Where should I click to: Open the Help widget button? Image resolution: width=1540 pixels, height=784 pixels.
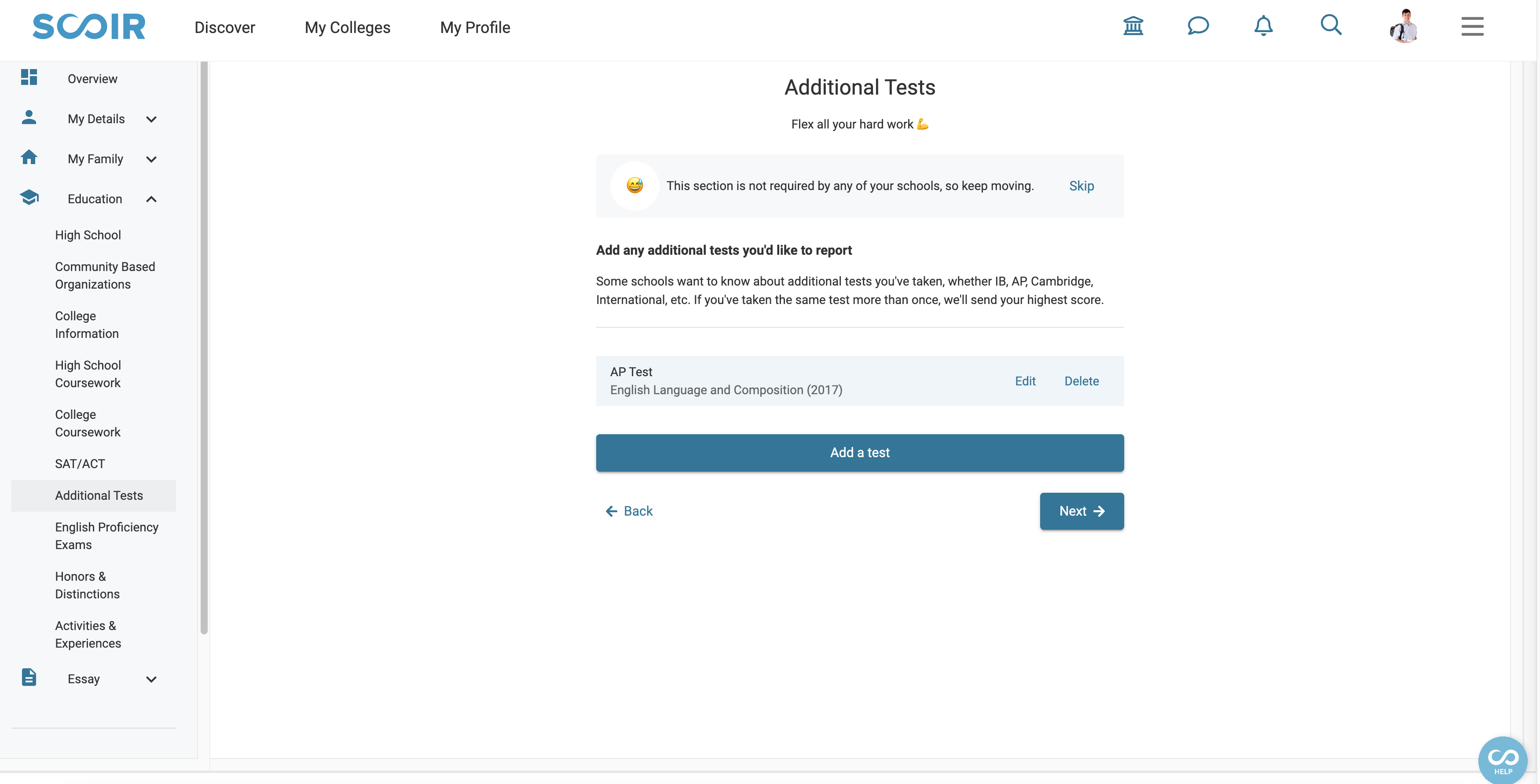1503,760
